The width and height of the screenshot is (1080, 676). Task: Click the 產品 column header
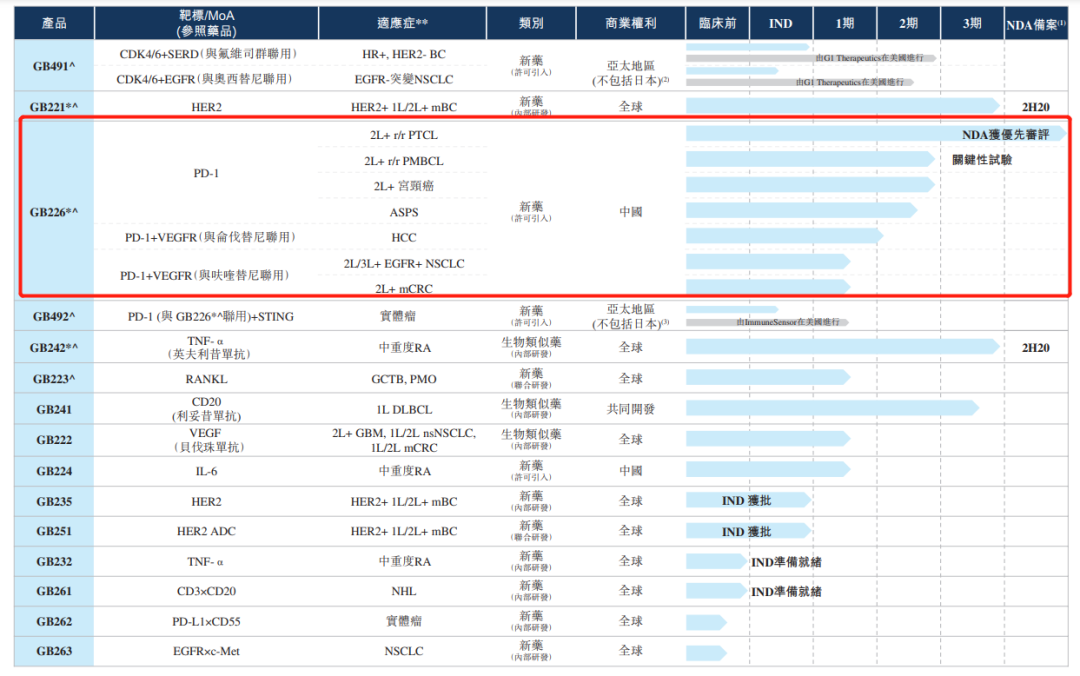click(54, 23)
